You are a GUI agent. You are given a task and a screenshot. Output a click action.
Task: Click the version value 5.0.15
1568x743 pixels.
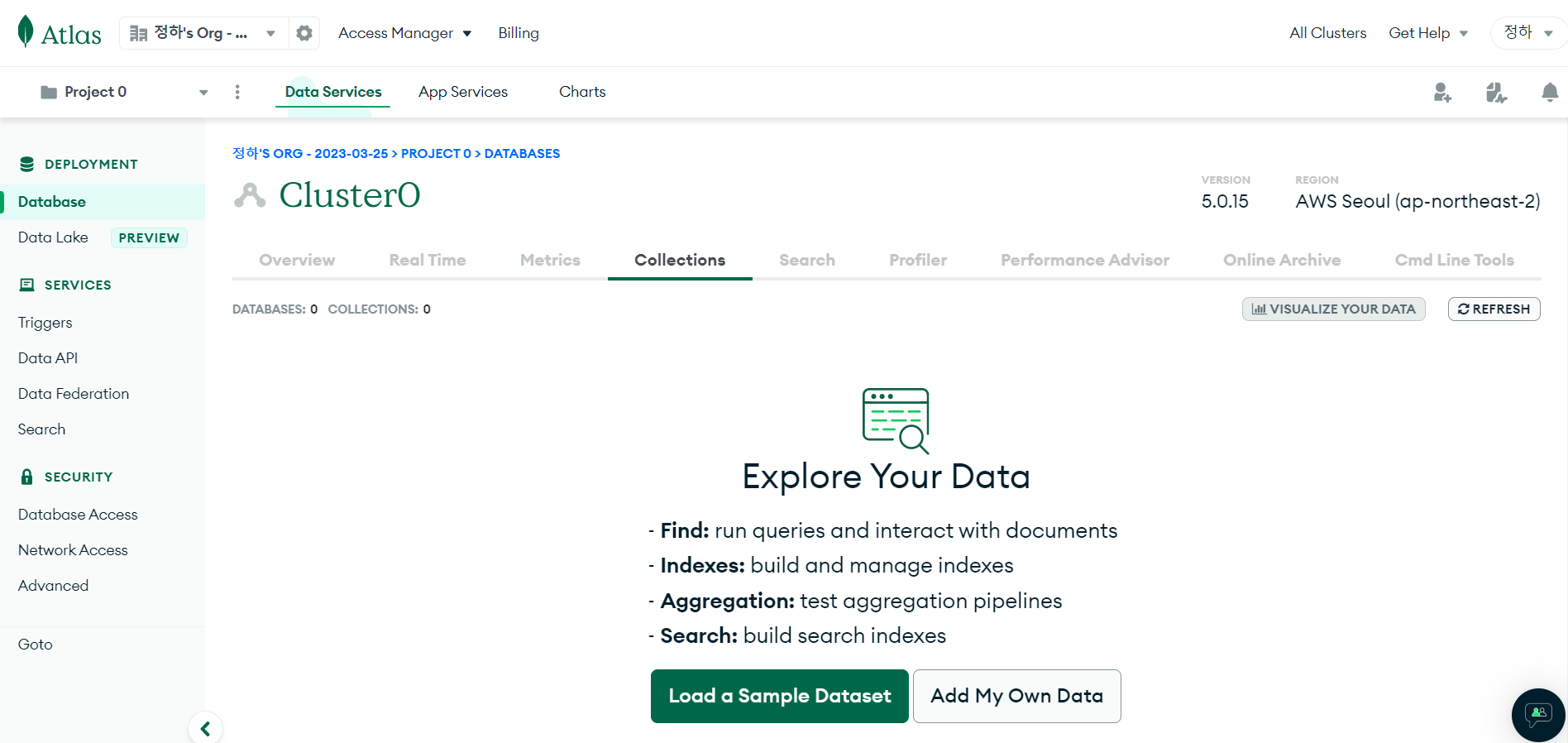point(1225,201)
